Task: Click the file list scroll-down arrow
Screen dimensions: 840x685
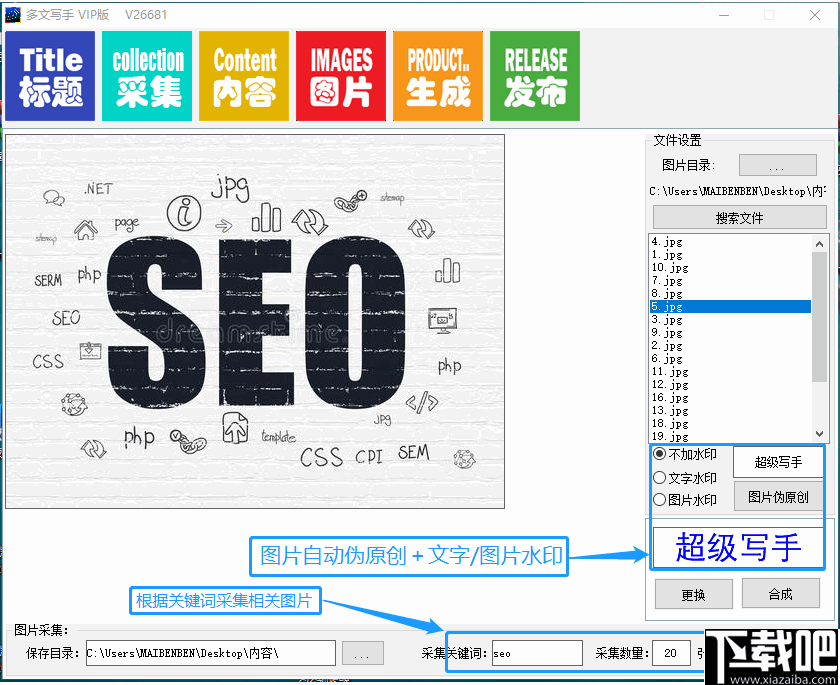Action: (x=819, y=434)
